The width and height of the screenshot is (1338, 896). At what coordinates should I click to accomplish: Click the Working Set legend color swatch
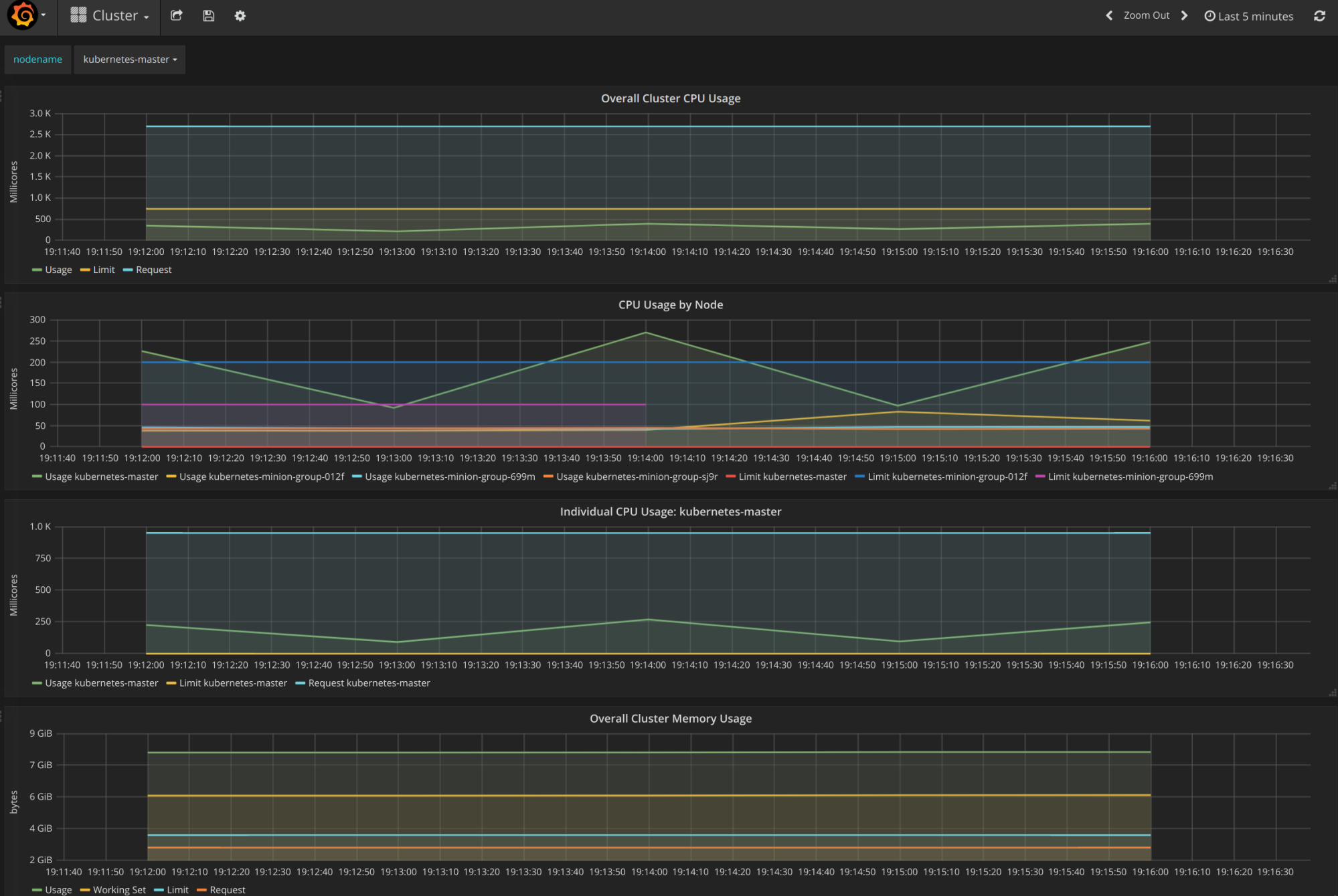(85, 890)
